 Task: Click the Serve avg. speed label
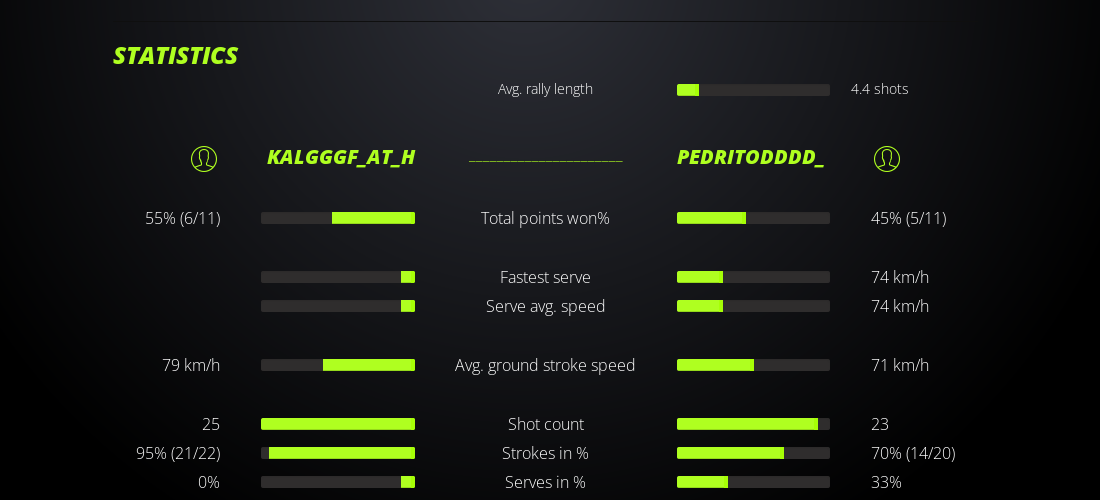[x=545, y=306]
